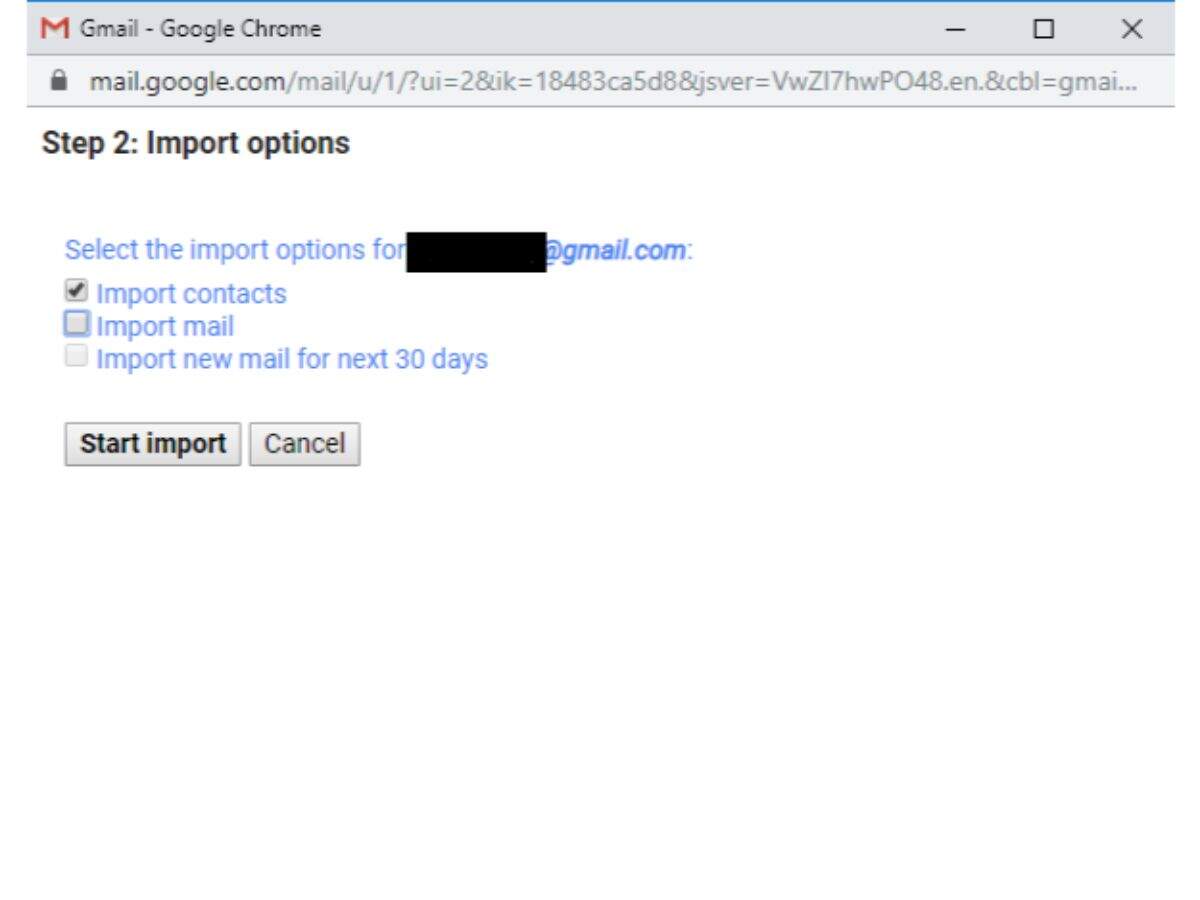
Task: Tick the Import new mail for 30 days checkbox
Action: tap(76, 356)
